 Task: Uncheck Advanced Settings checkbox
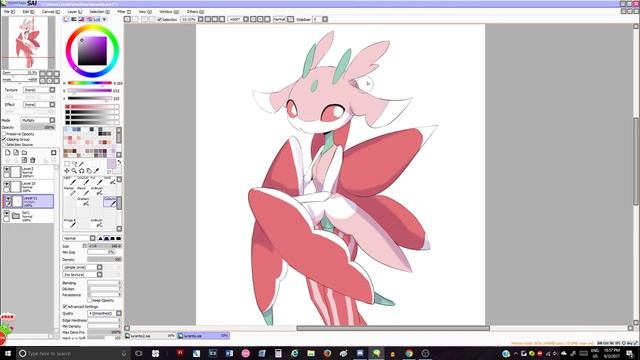pyautogui.click(x=65, y=306)
